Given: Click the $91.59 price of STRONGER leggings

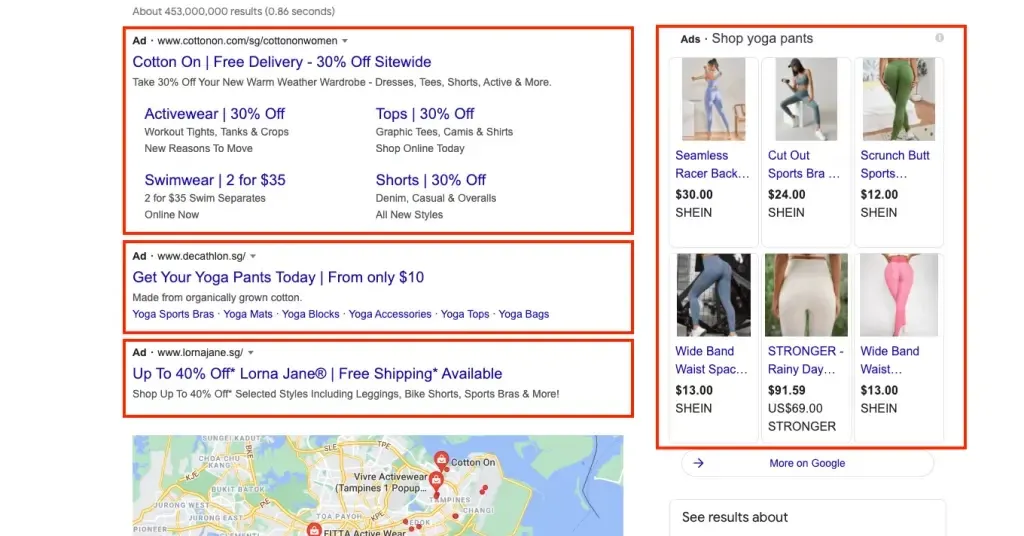Looking at the screenshot, I should [786, 390].
